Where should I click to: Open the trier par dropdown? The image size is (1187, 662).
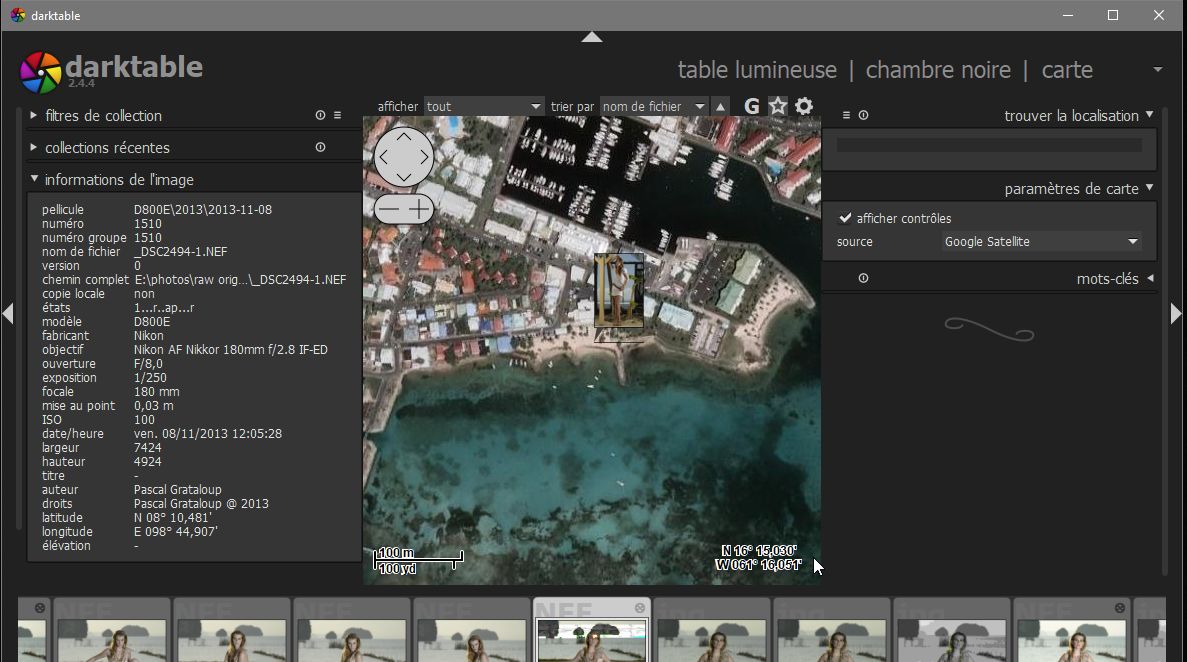click(x=654, y=107)
